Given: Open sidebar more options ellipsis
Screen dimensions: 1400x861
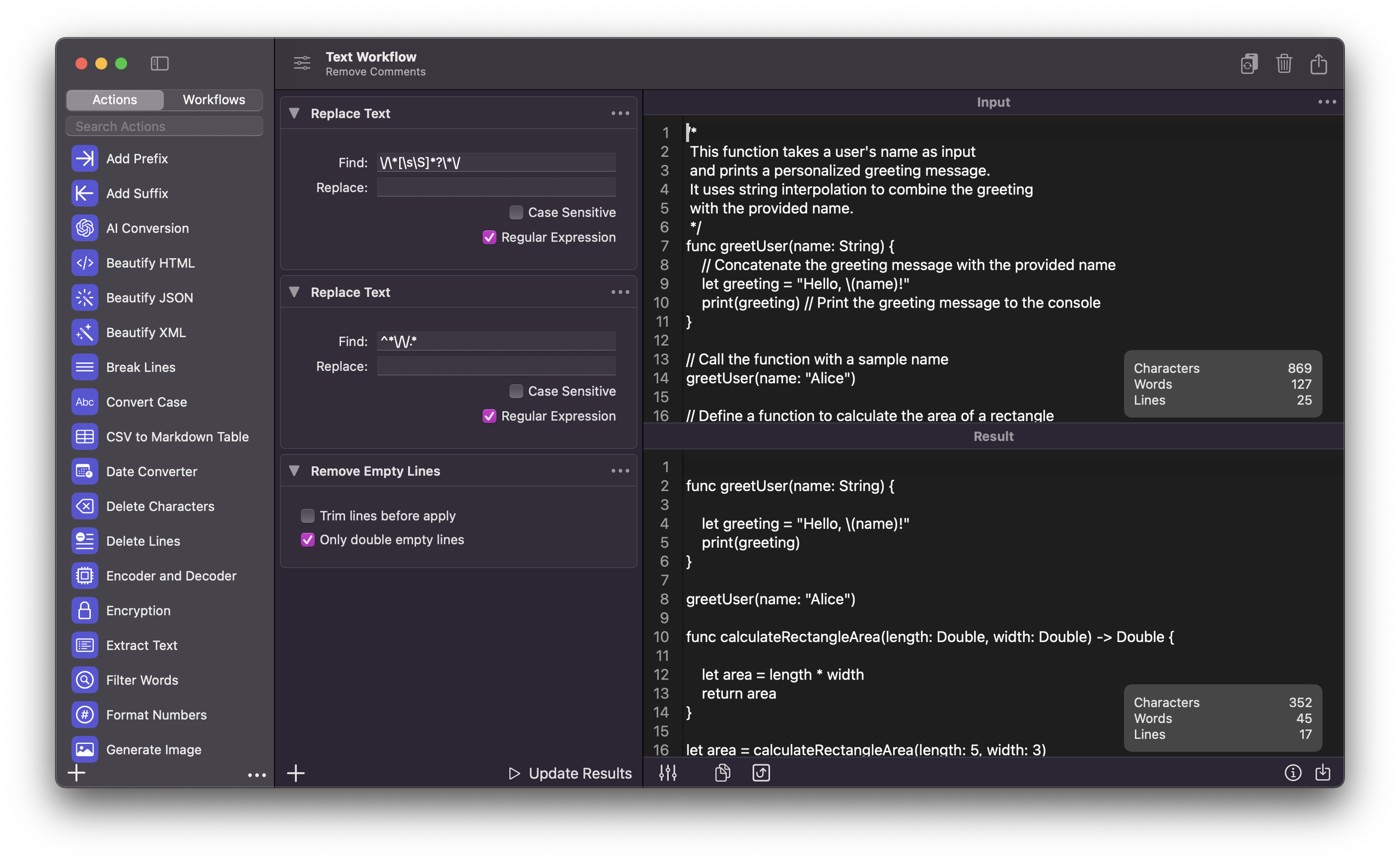Looking at the screenshot, I should click(x=256, y=774).
